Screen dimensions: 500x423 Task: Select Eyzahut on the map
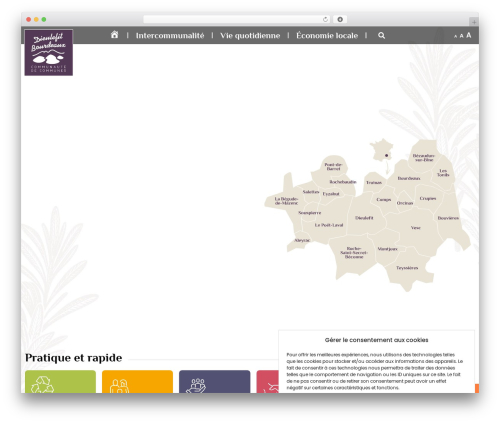[x=331, y=194]
